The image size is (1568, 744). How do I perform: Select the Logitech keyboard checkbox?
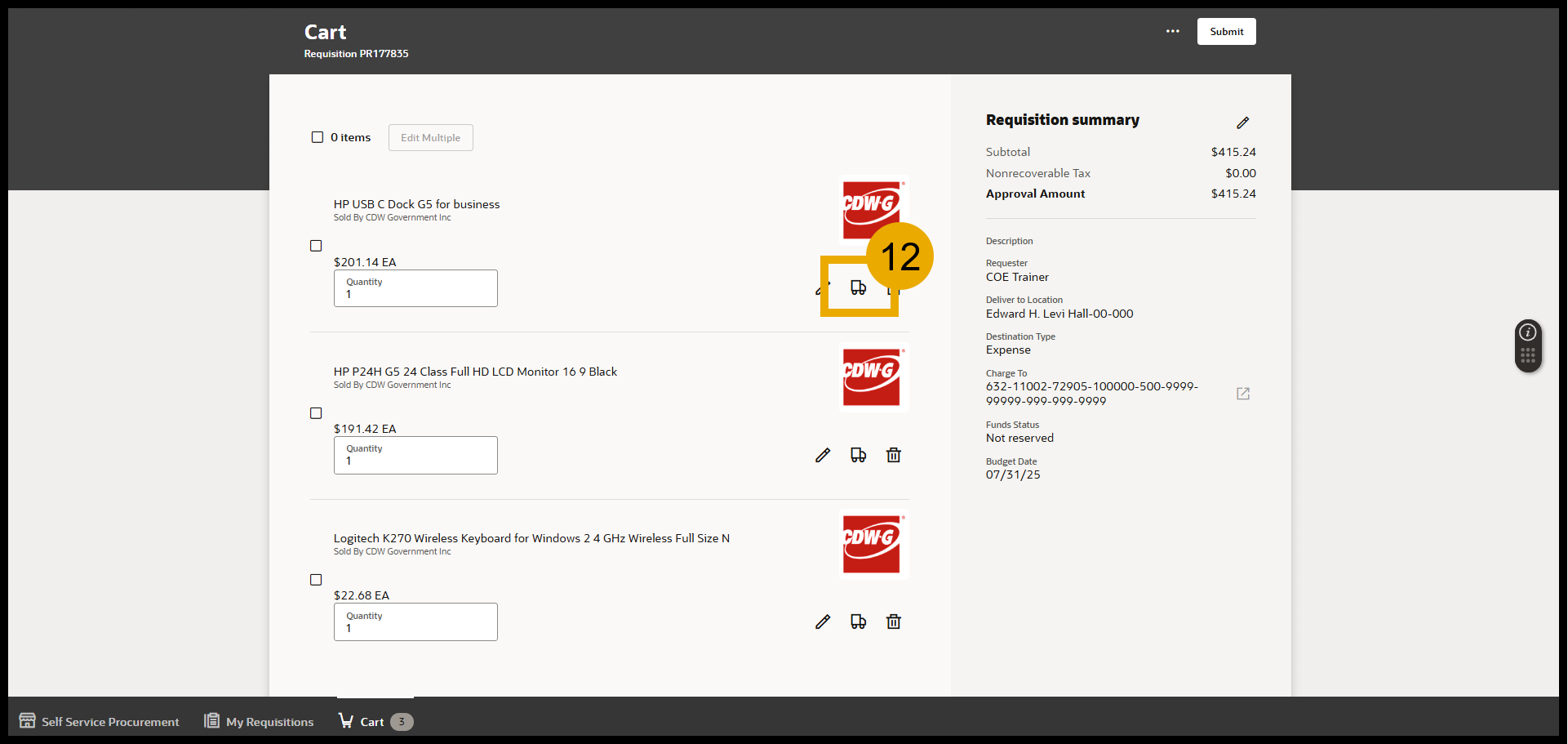316,580
